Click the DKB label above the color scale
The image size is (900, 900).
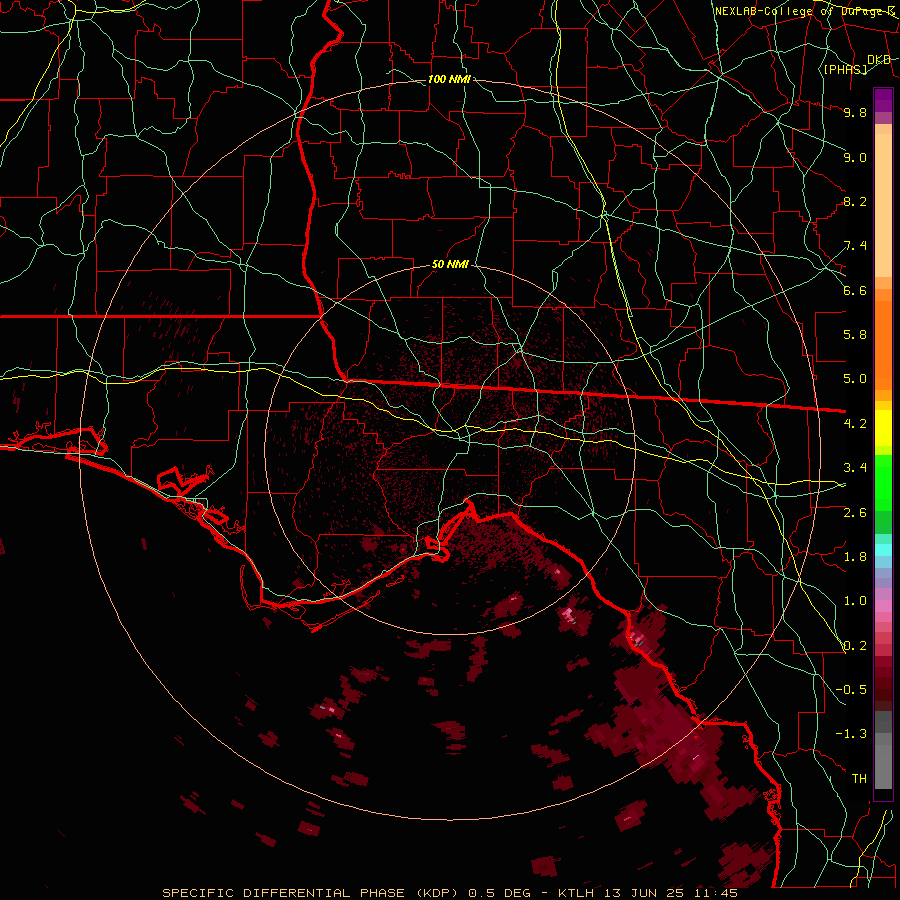pyautogui.click(x=879, y=60)
